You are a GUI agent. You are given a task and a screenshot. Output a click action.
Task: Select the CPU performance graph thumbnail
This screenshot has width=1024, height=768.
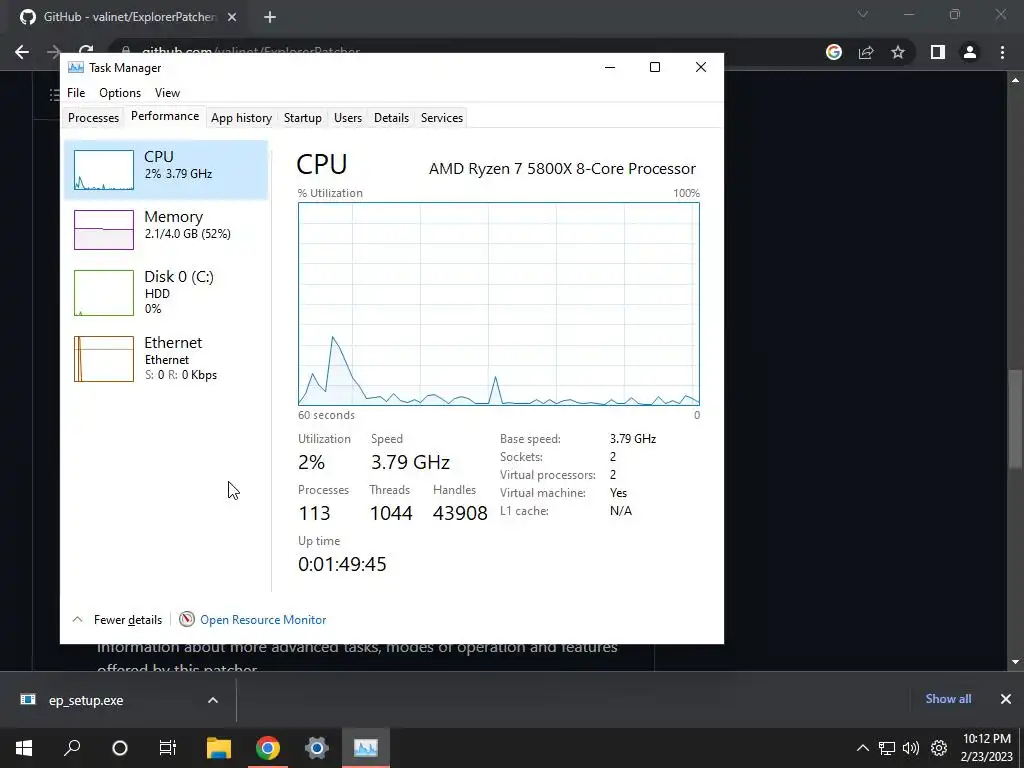104,170
